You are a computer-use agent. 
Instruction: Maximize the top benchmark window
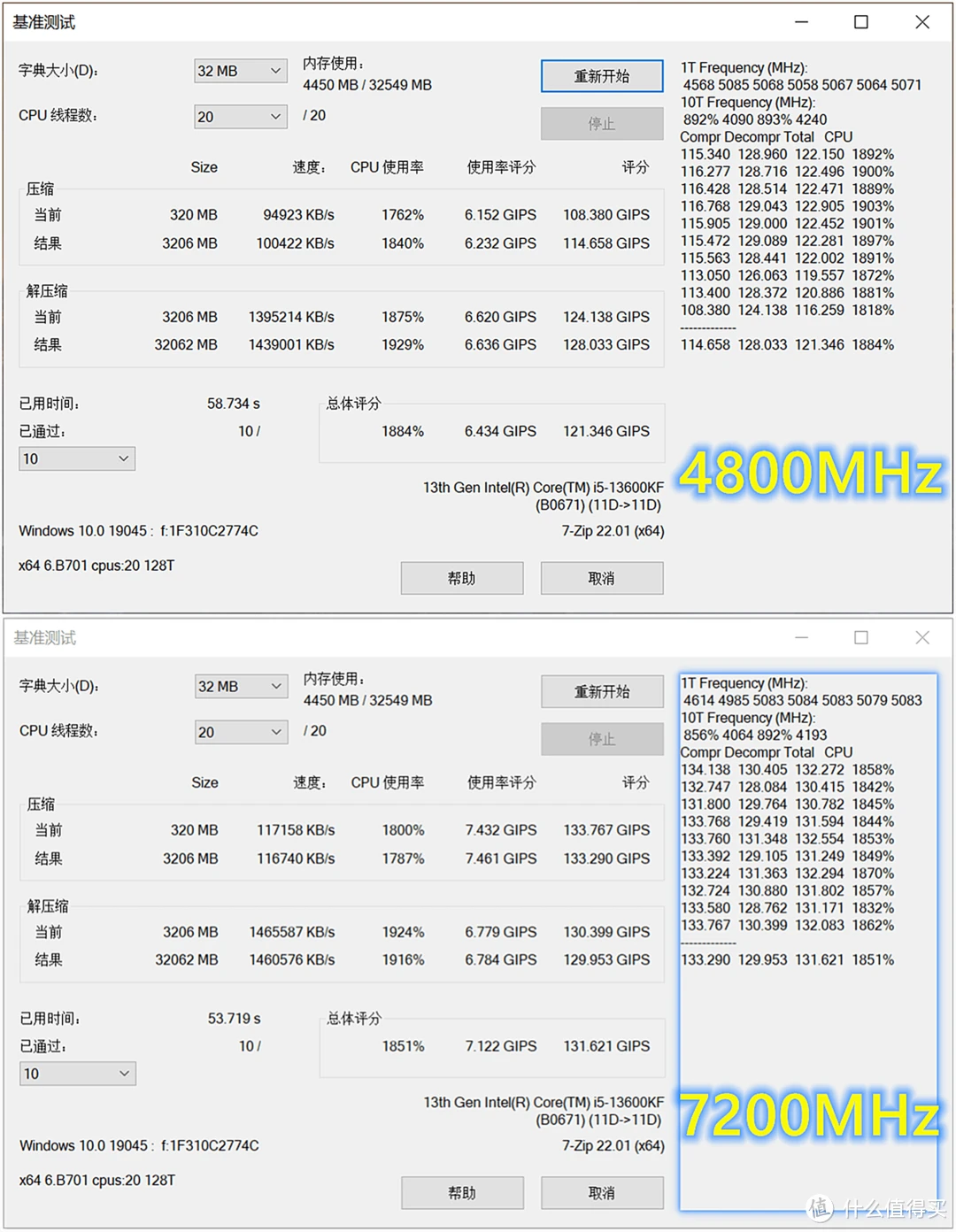click(861, 22)
